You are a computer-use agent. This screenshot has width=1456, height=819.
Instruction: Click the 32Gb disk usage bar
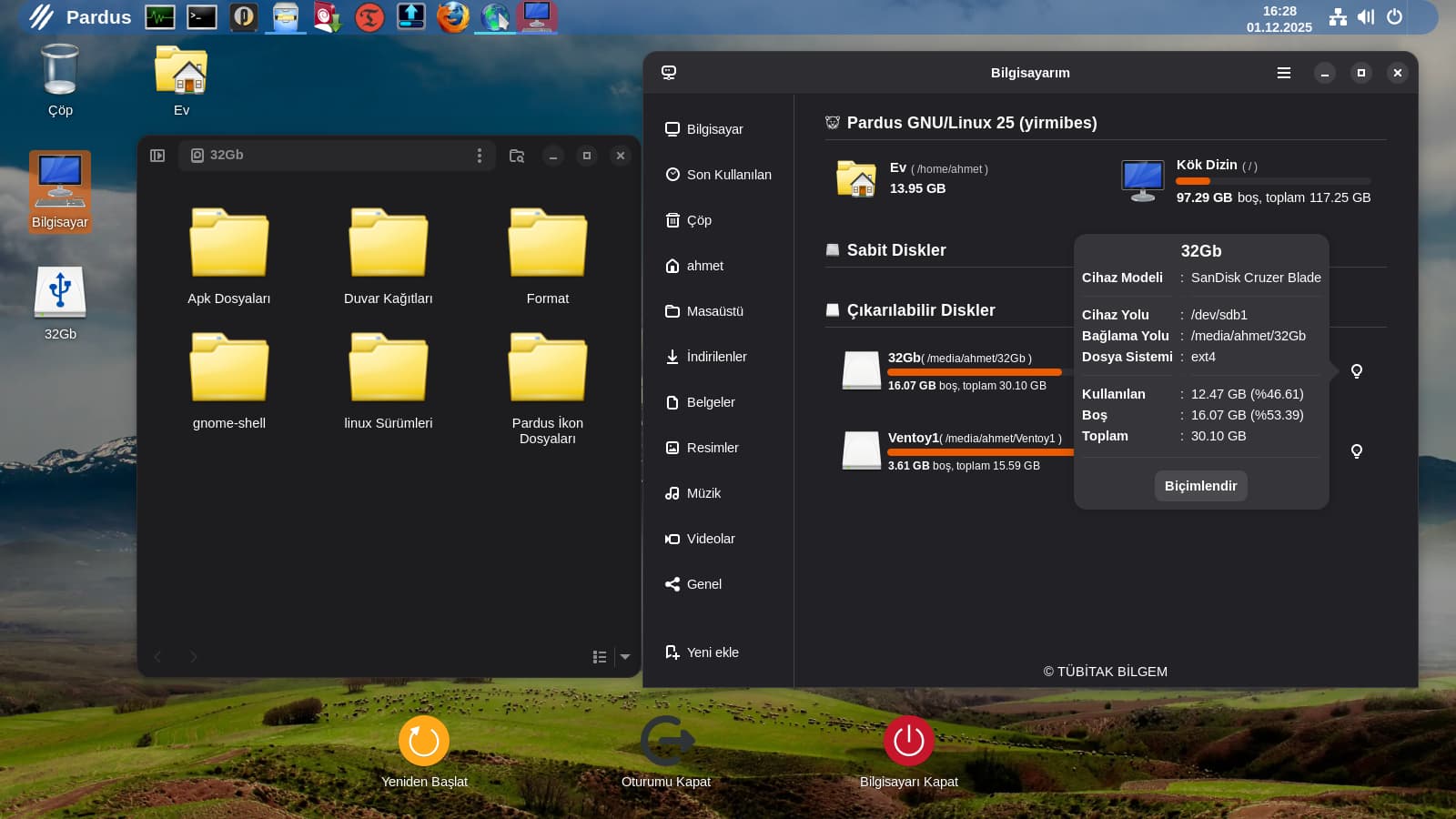[x=974, y=372]
